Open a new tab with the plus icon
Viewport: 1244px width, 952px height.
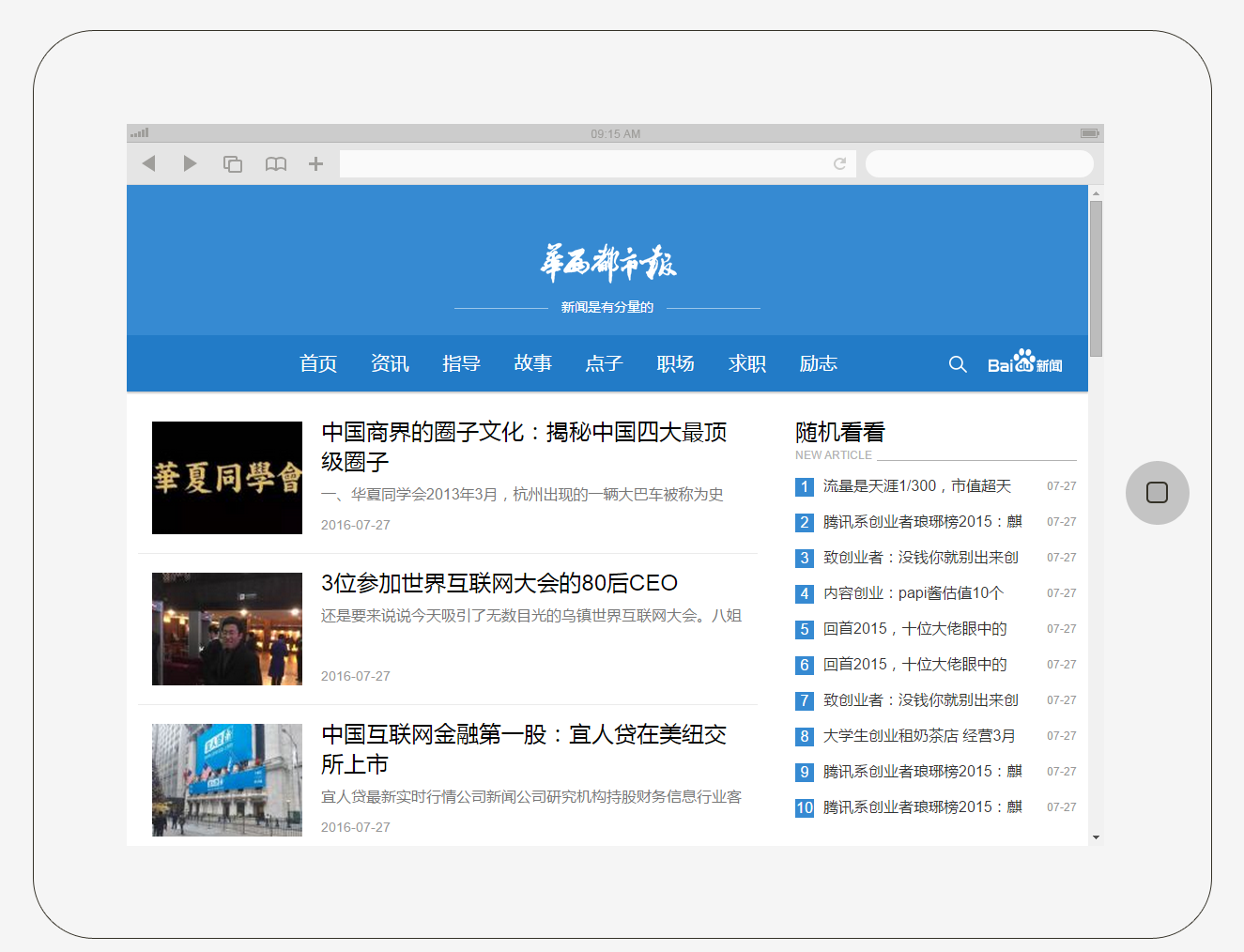tap(315, 163)
